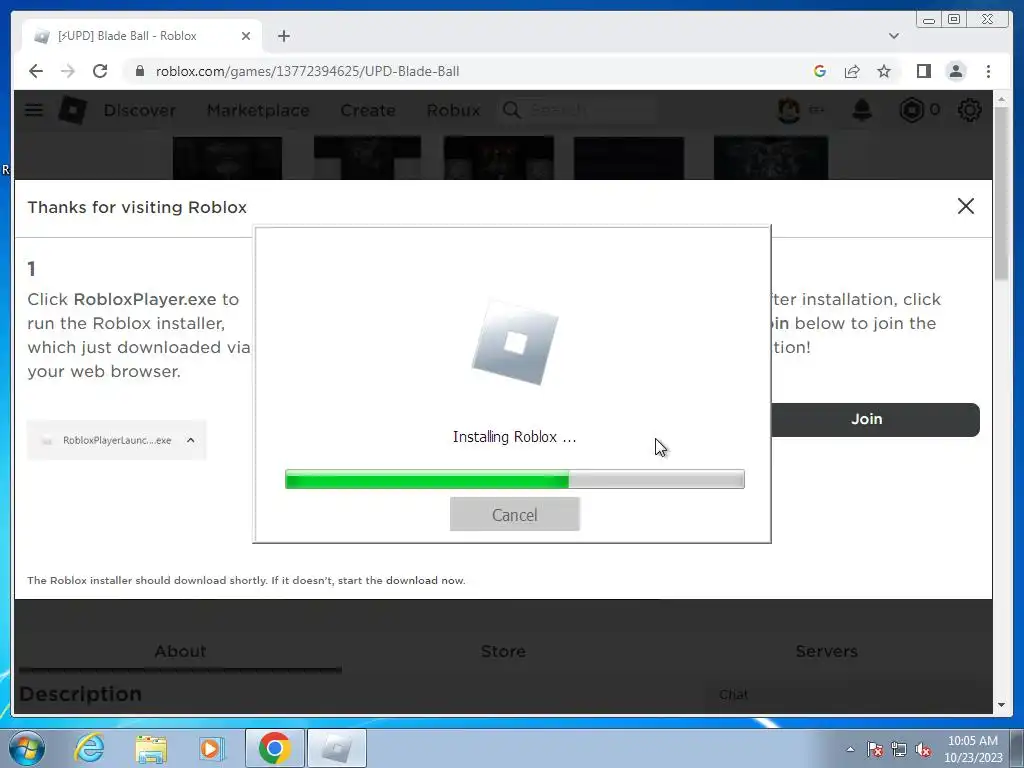Show hidden system tray icons
This screenshot has width=1024, height=768.
(x=850, y=749)
